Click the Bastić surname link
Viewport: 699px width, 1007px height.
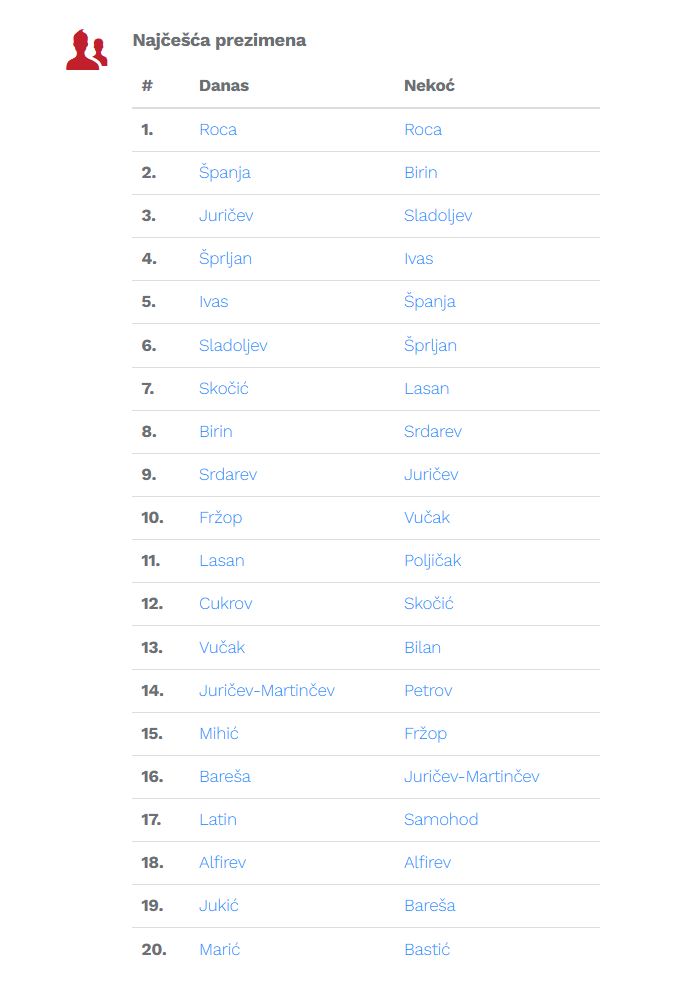[427, 949]
